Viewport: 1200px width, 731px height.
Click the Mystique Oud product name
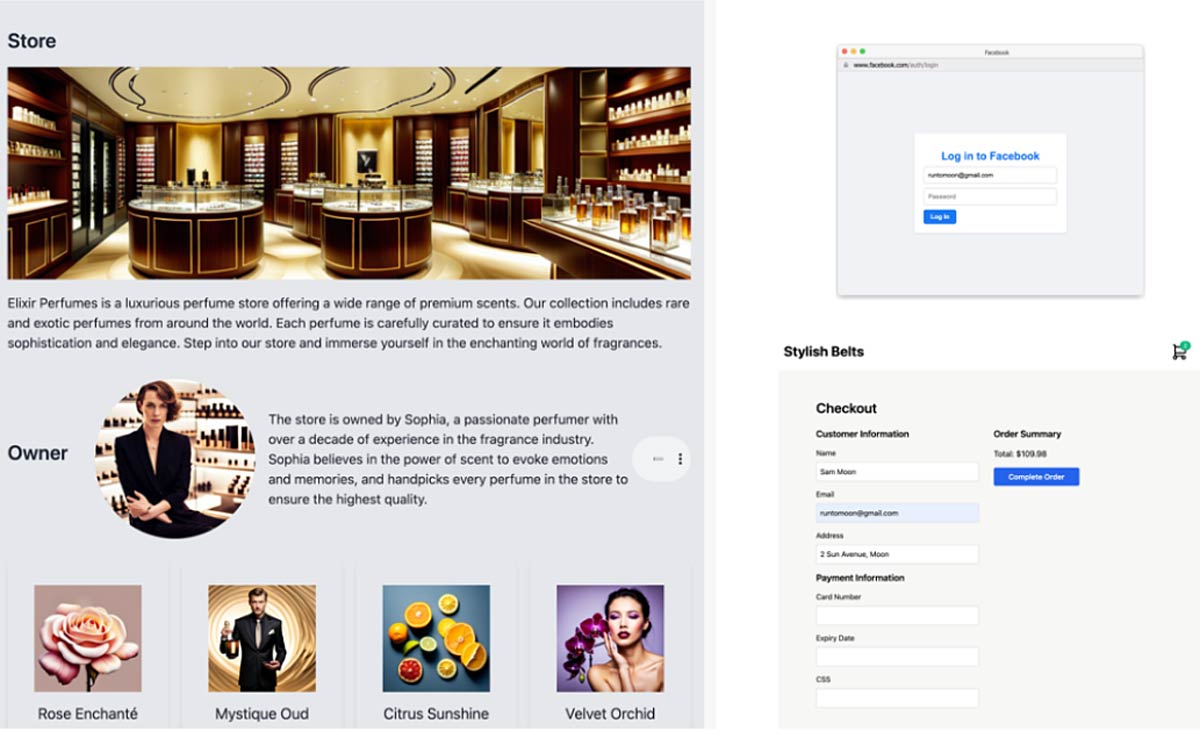point(262,714)
